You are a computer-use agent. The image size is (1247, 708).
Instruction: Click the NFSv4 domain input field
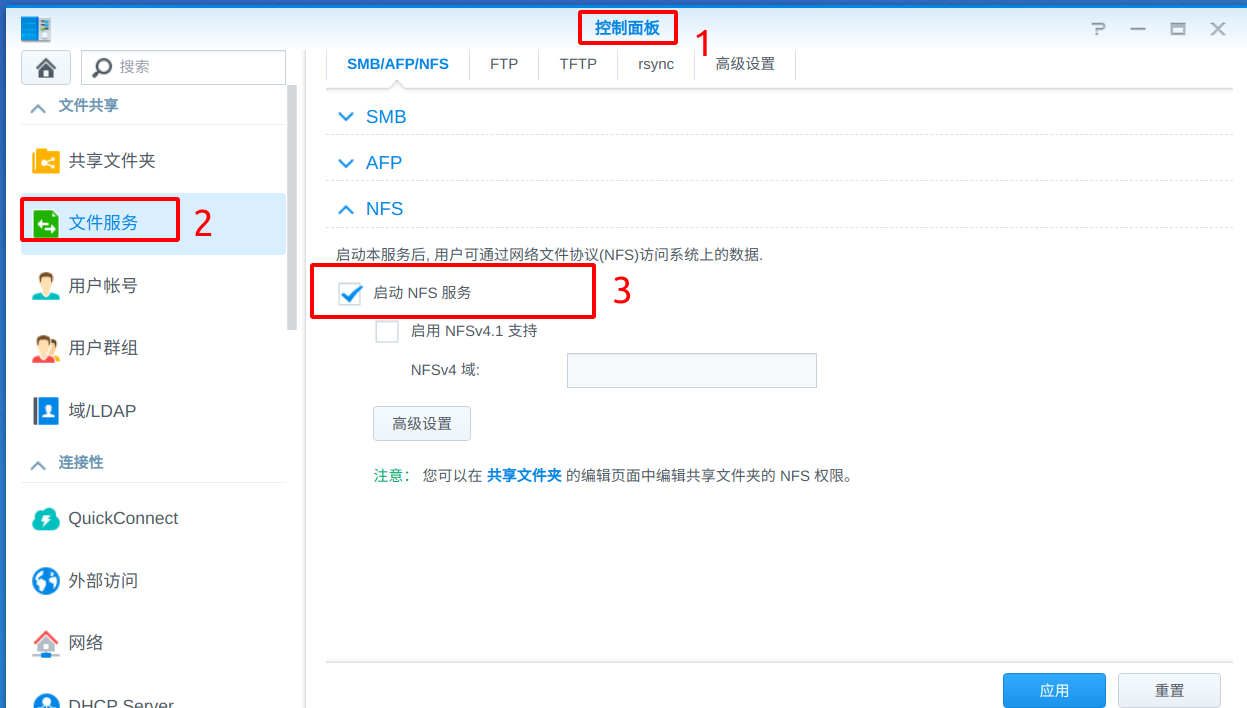(691, 370)
